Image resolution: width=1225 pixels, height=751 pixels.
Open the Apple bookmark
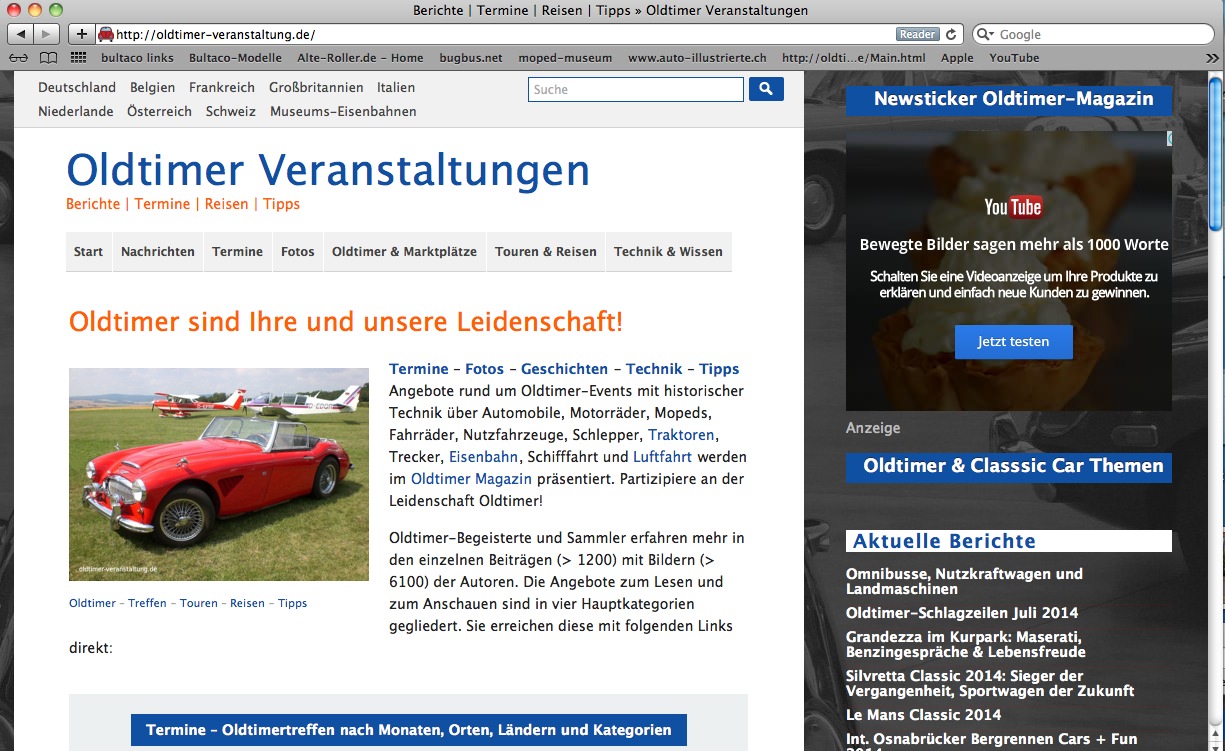tap(957, 58)
